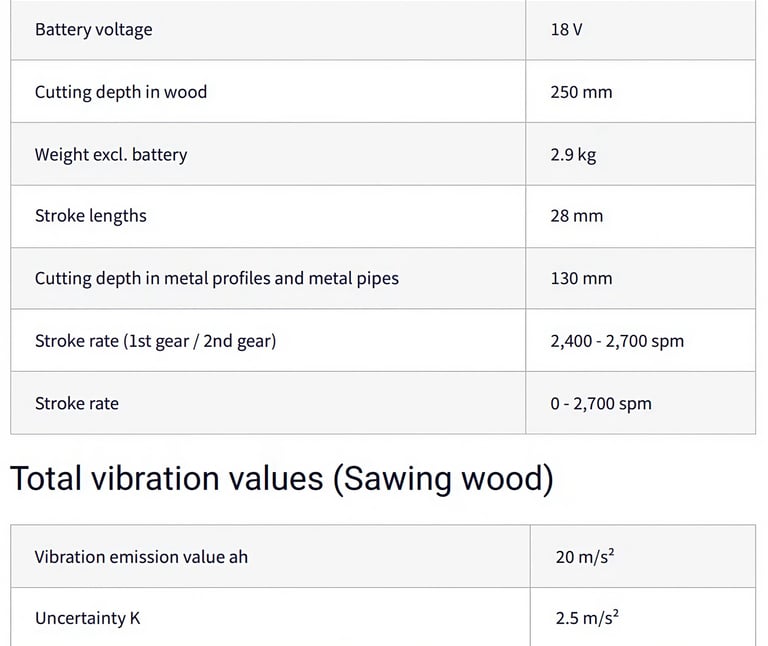768x646 pixels.
Task: Select the 2,400 - 2,700 spm value
Action: tap(617, 341)
